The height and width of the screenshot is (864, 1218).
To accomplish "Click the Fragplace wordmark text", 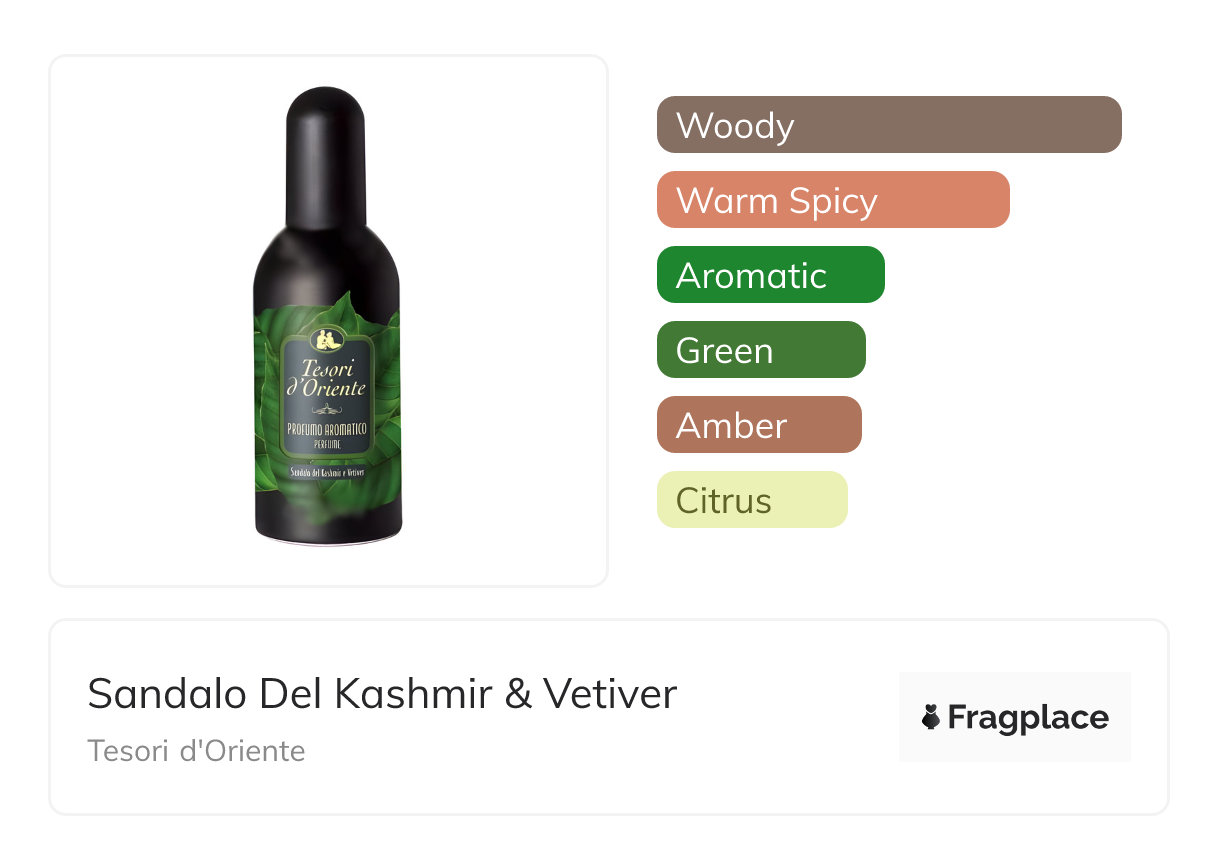I will point(1028,718).
